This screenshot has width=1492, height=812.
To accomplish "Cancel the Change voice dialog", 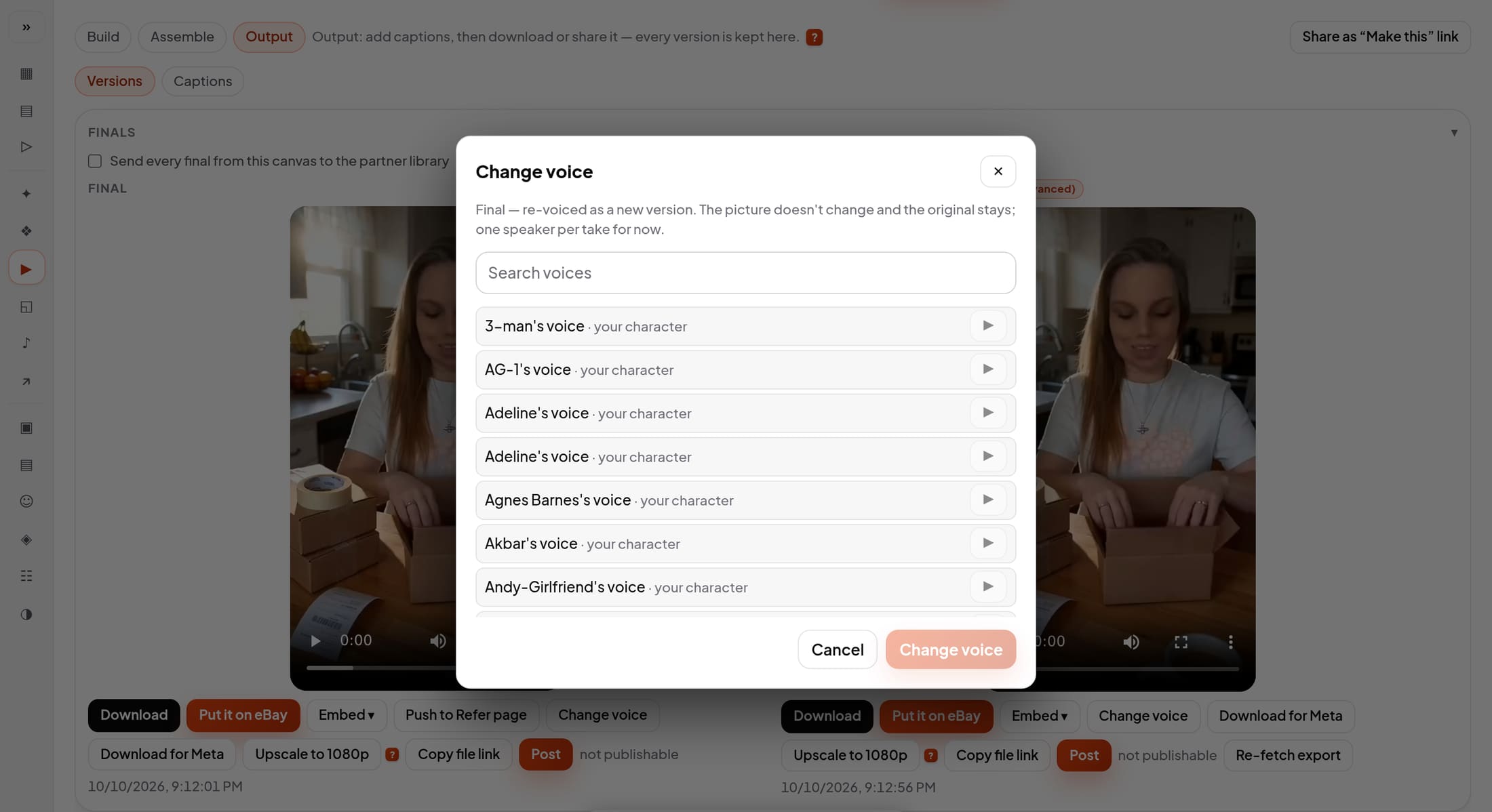I will tap(837, 649).
